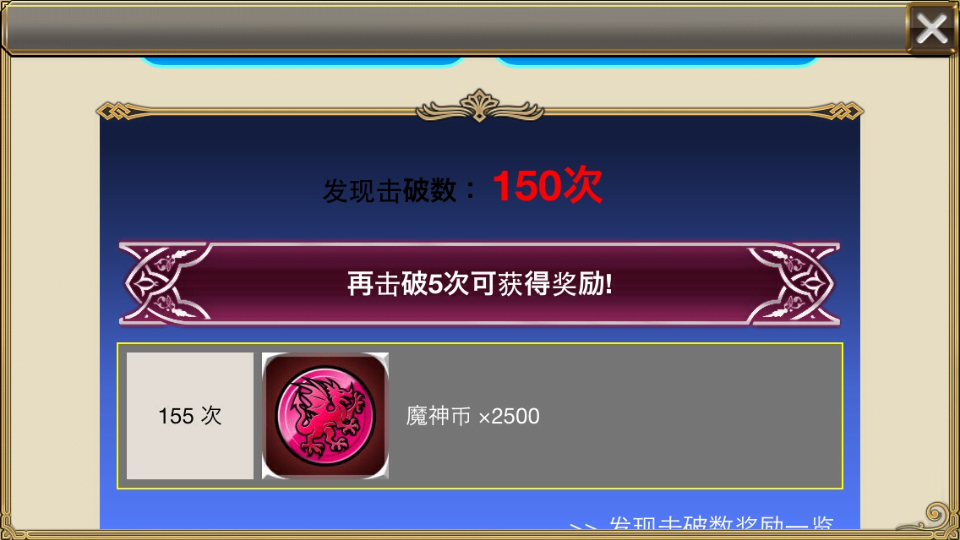The image size is (960, 540).
Task: Tap the left blue button edge at top
Action: [x=302, y=61]
